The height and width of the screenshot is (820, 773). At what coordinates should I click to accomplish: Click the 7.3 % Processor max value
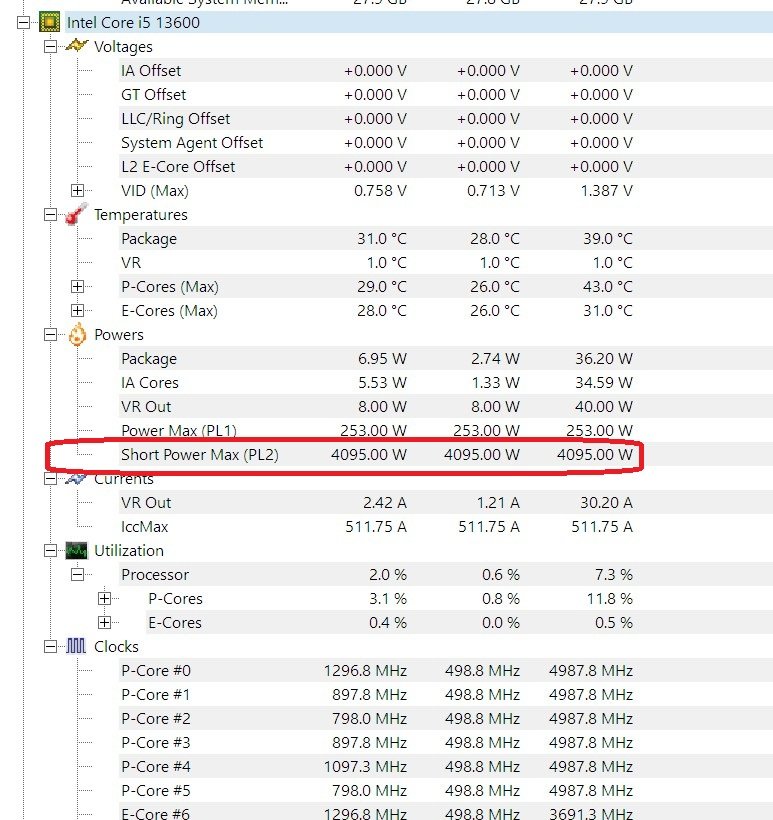[x=614, y=575]
